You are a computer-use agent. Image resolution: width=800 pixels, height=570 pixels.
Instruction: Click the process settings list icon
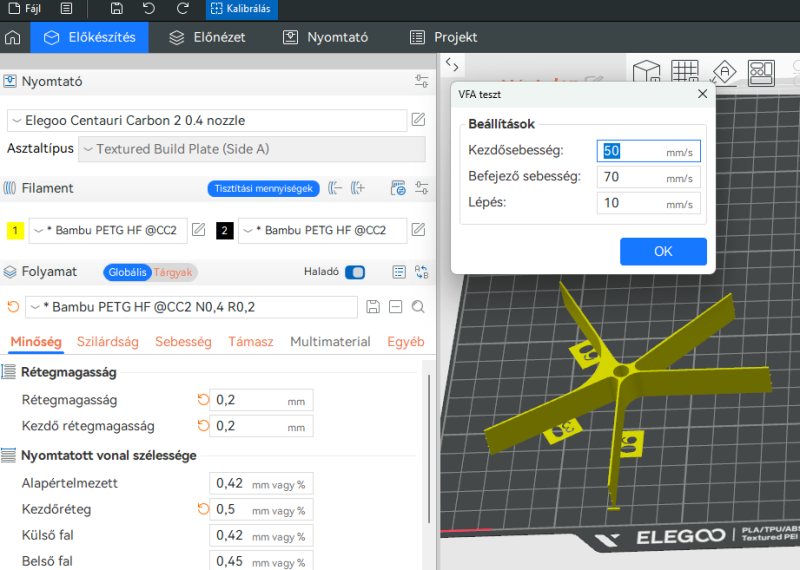tap(399, 272)
